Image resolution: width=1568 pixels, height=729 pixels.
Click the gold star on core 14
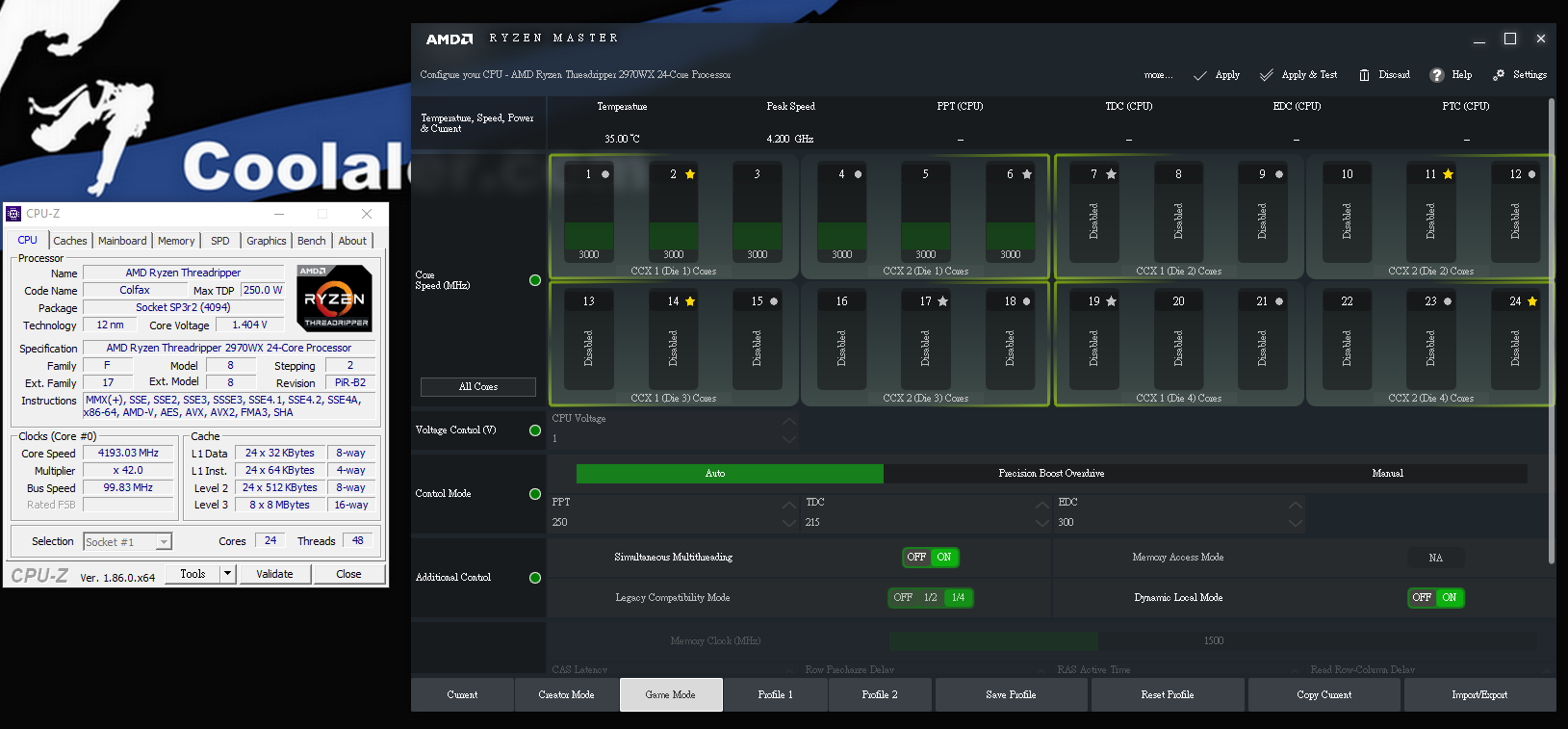690,301
